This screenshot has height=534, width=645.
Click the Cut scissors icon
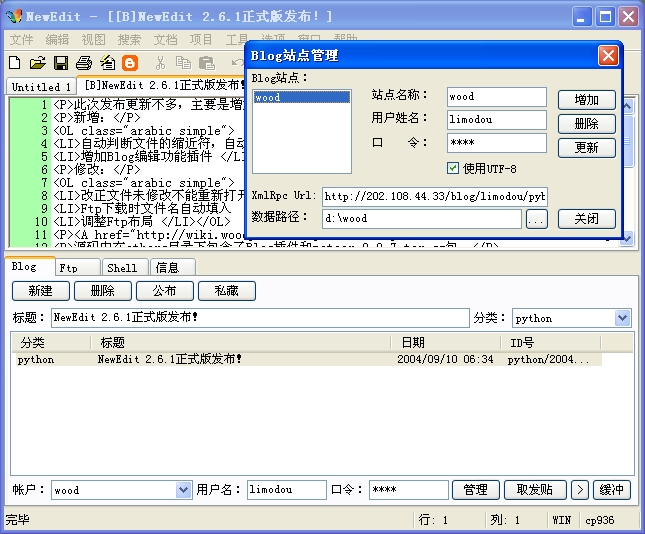click(160, 63)
